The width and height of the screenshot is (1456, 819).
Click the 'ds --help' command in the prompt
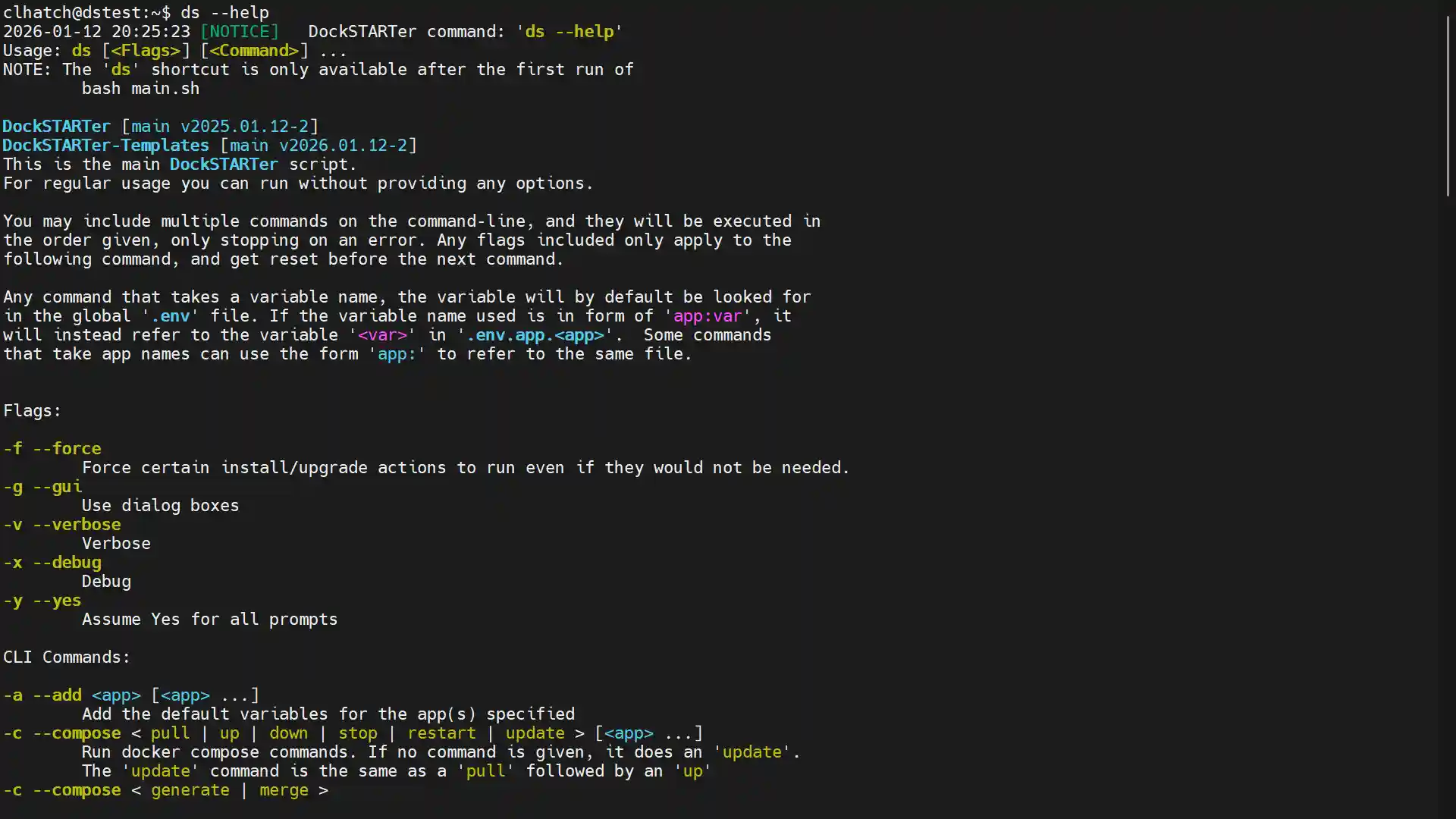pyautogui.click(x=224, y=12)
